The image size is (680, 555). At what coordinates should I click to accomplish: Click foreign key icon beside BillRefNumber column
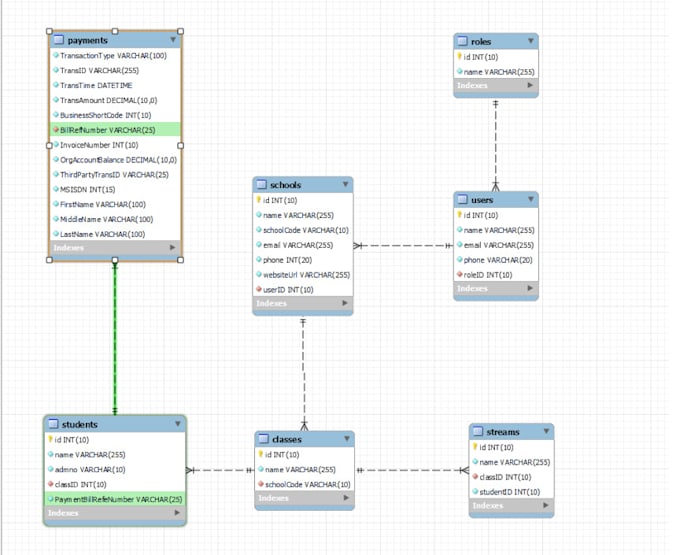[x=56, y=130]
